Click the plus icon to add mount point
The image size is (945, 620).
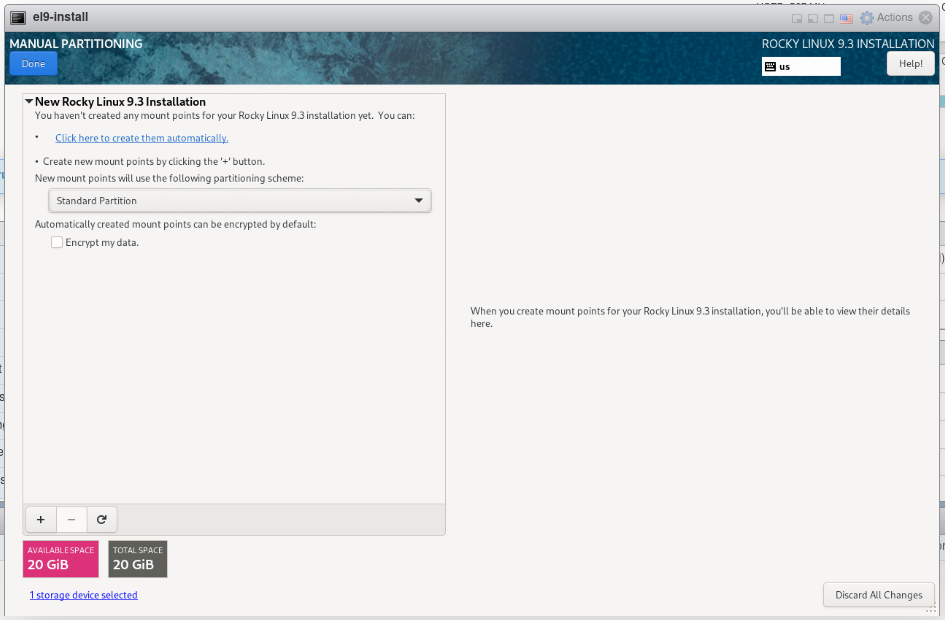click(41, 519)
